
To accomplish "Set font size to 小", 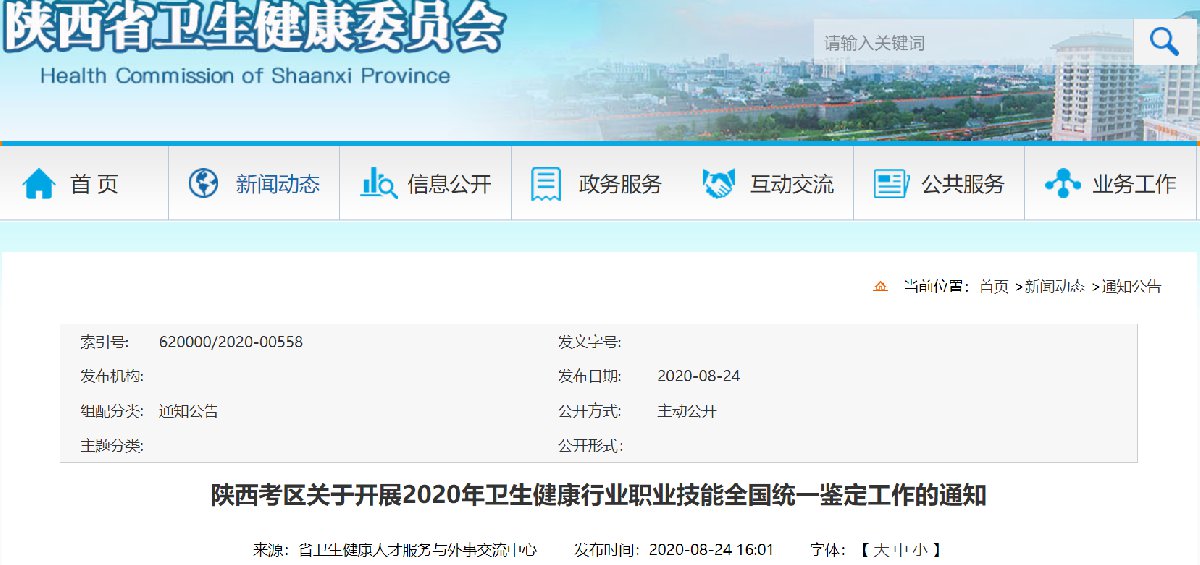I will click(918, 550).
